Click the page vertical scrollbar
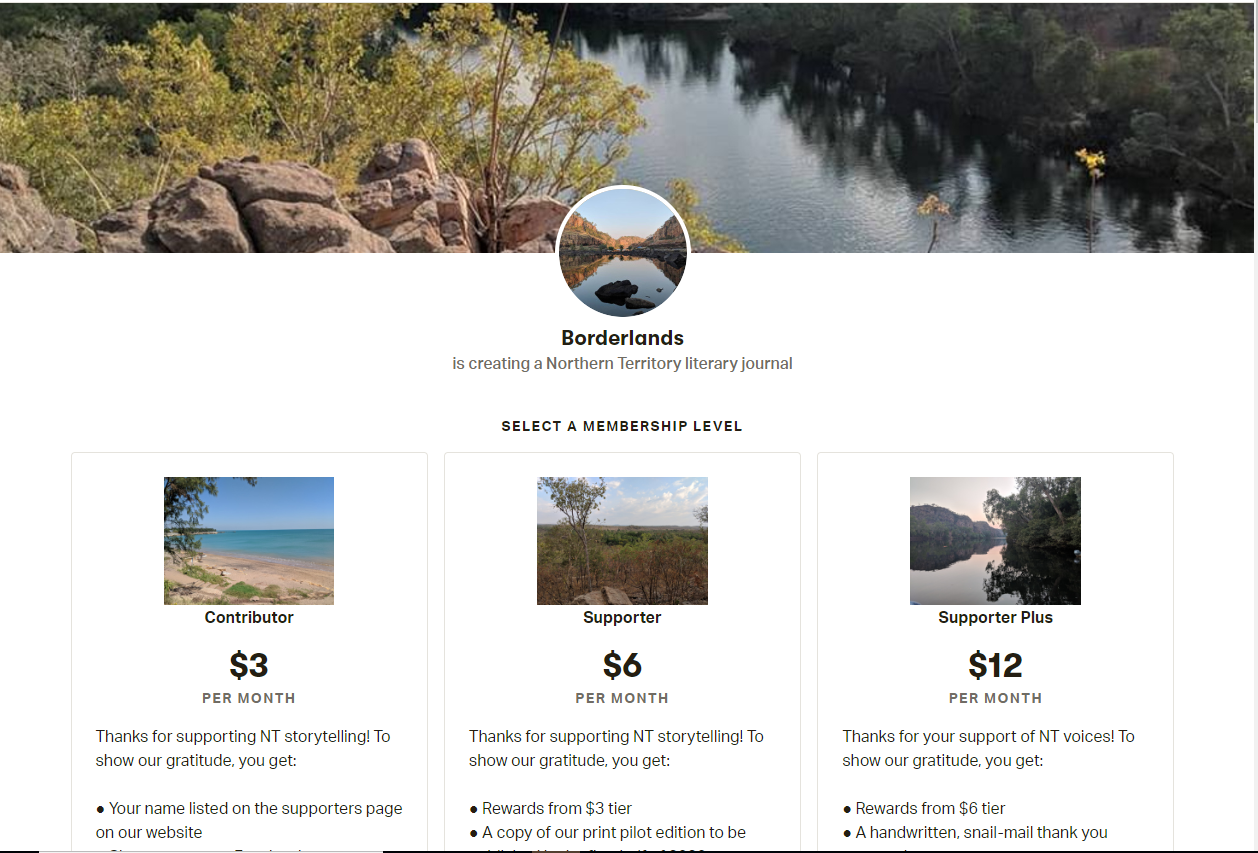The image size is (1258, 853). [1255, 426]
